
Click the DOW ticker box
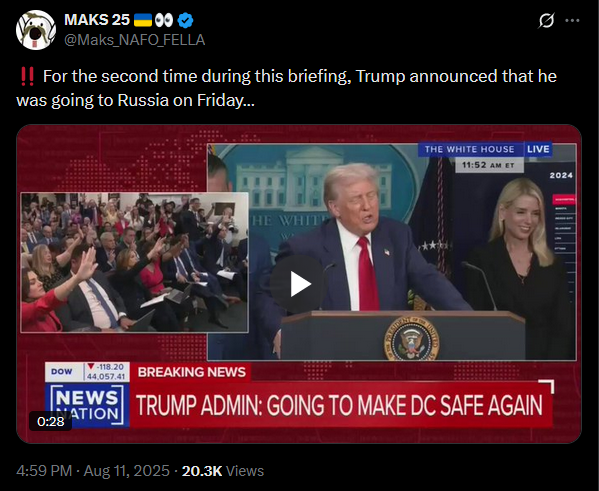click(x=87, y=372)
